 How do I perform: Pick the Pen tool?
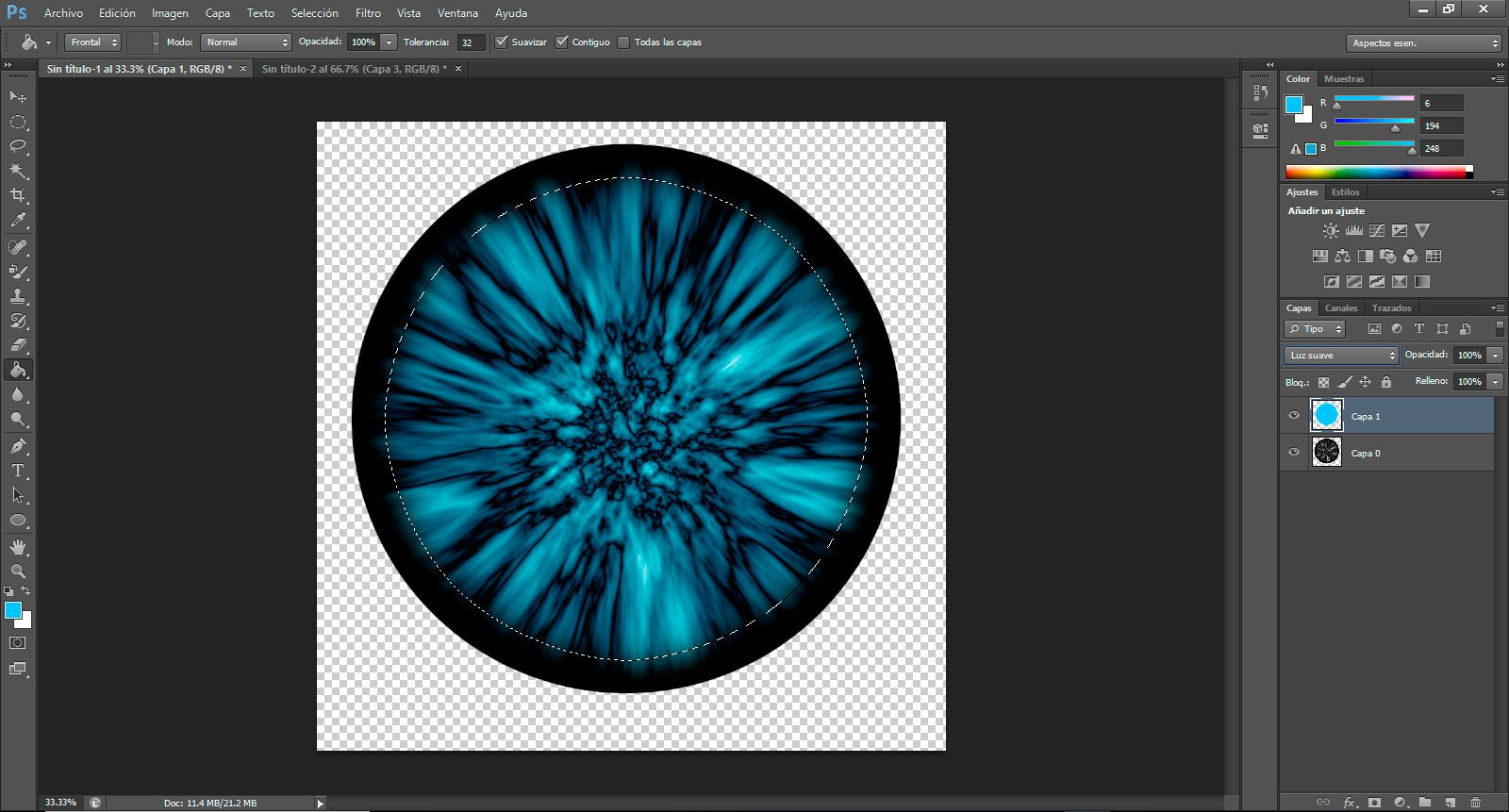click(18, 446)
